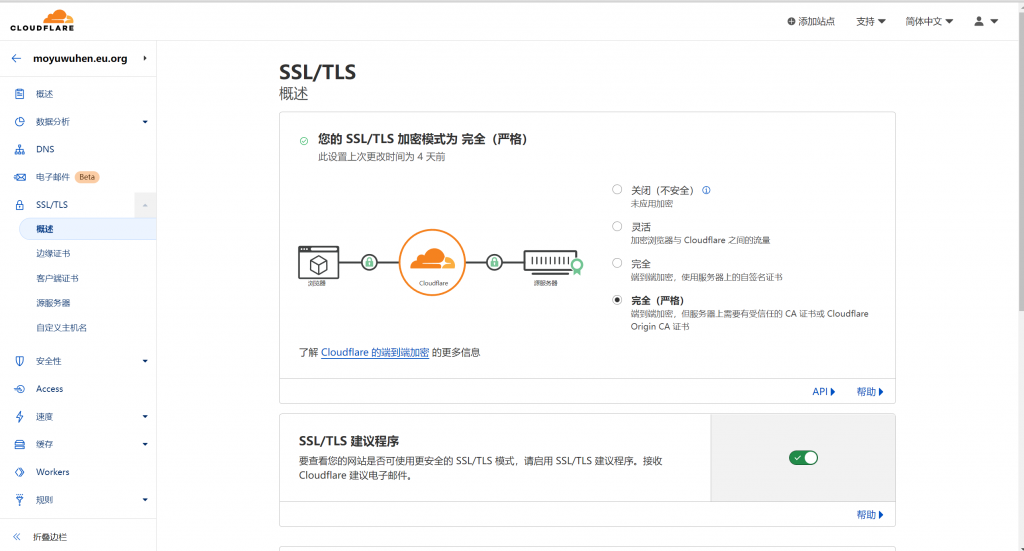Expand the moyuwuhen.eu.org site selector arrow
This screenshot has height=551, width=1024.
coord(145,58)
